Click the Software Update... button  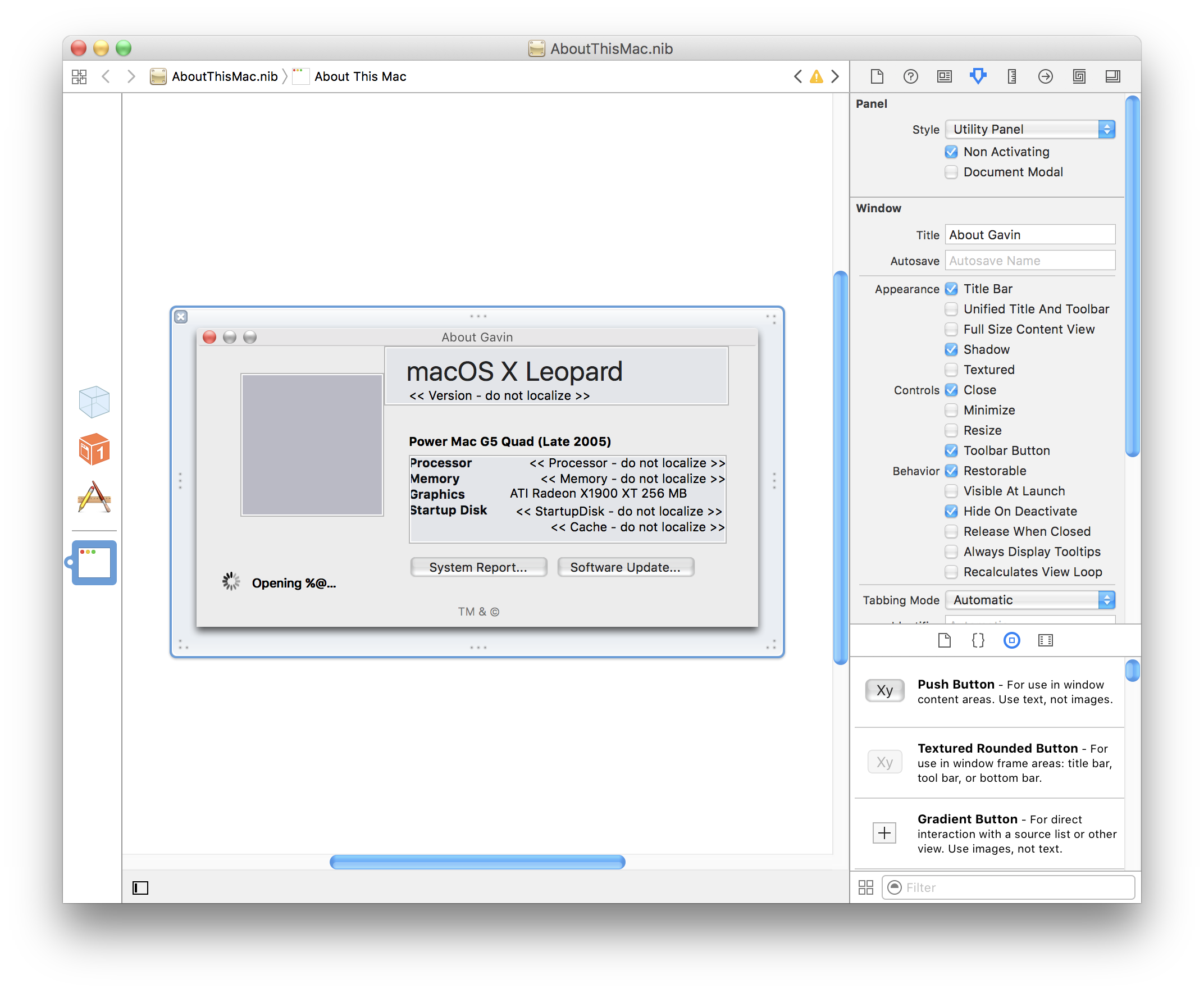pos(625,567)
